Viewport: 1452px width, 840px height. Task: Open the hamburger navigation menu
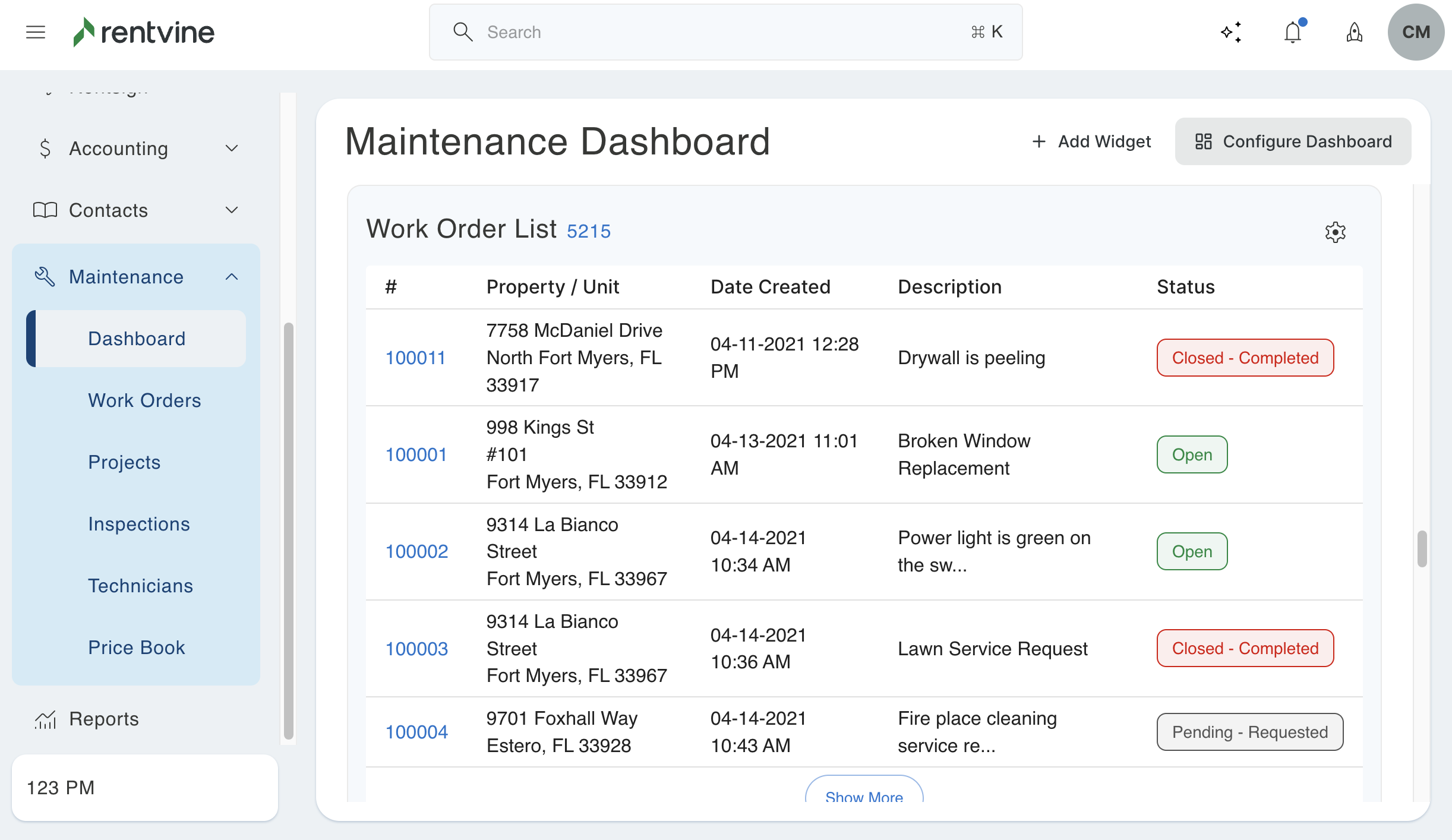(36, 32)
